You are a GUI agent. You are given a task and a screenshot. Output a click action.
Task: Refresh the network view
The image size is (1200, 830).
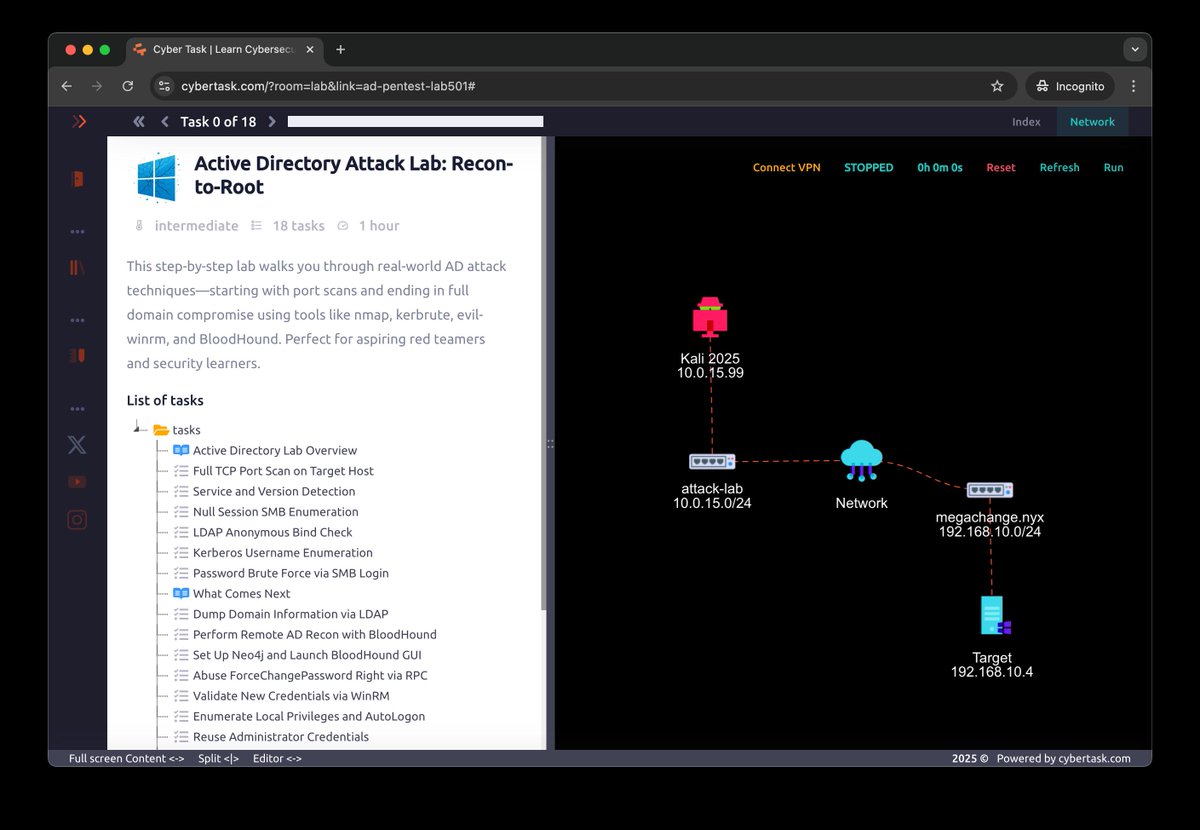1059,168
